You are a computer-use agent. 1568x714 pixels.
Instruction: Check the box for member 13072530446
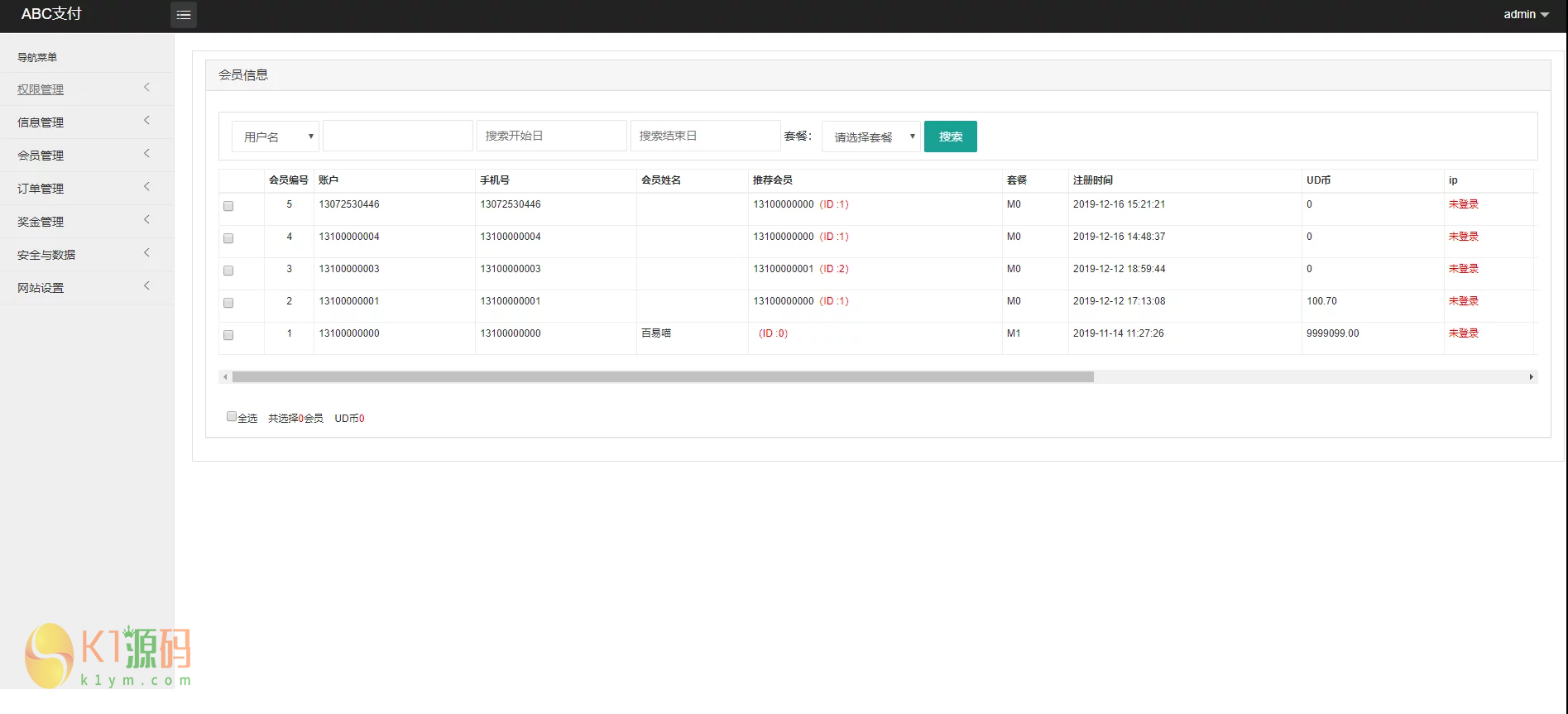[228, 206]
